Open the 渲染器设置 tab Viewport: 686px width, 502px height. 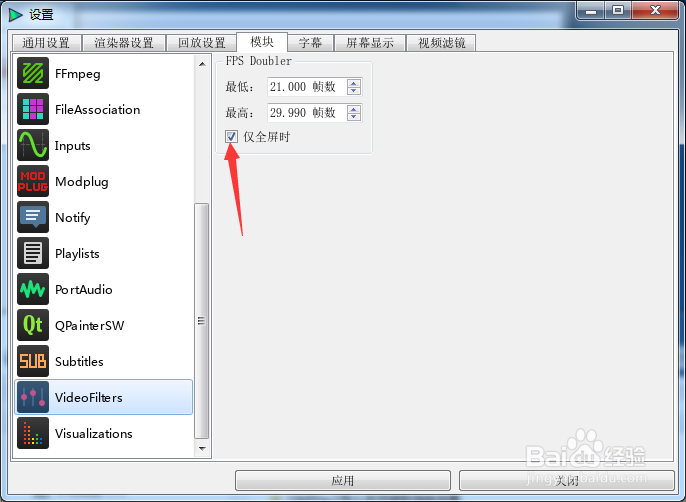click(x=124, y=43)
